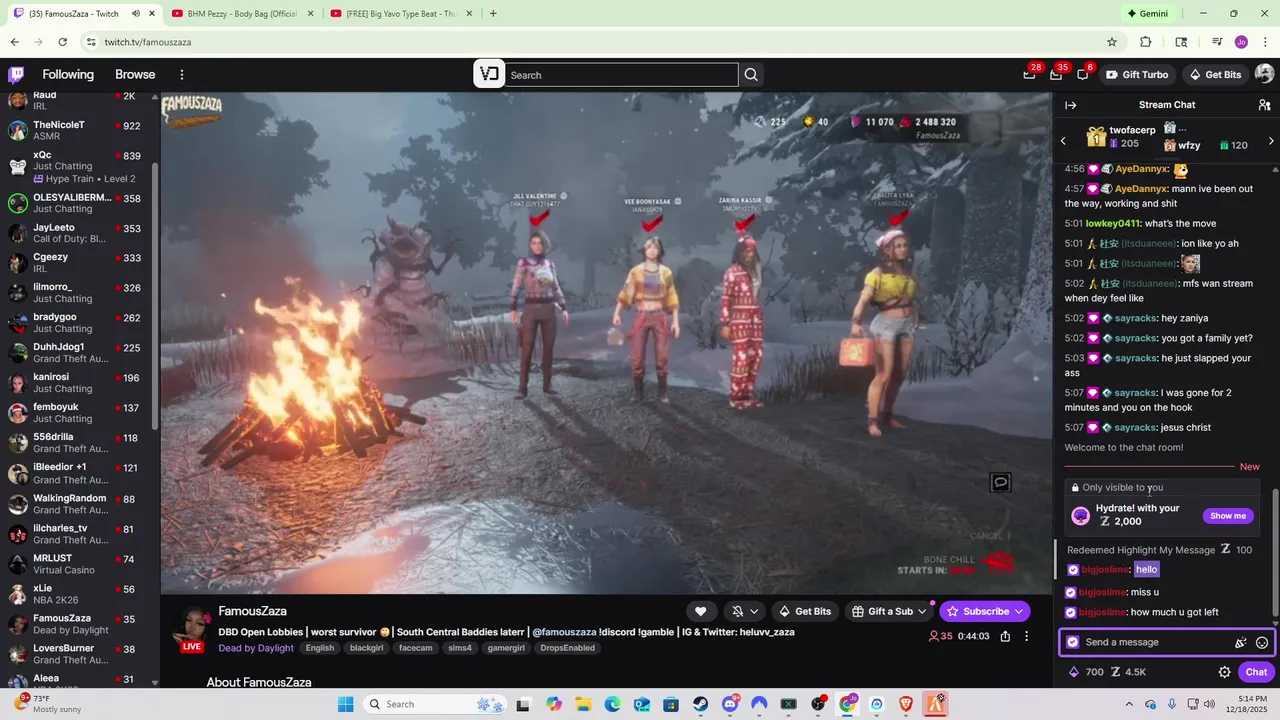Show next chat leaderboard entry
Screen dimensions: 1280x720
pos(1271,141)
